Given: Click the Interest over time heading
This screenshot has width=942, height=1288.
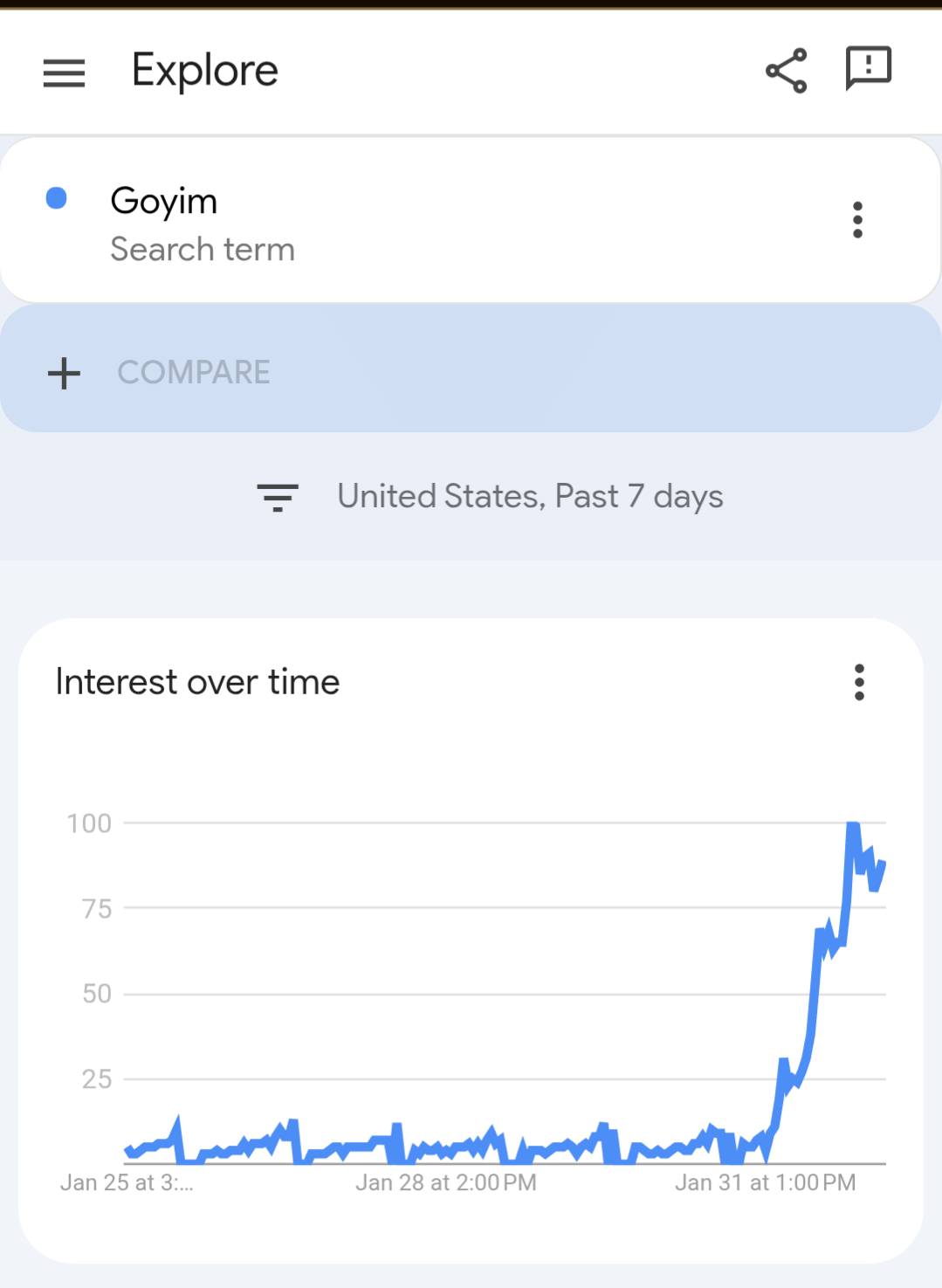Looking at the screenshot, I should [197, 682].
